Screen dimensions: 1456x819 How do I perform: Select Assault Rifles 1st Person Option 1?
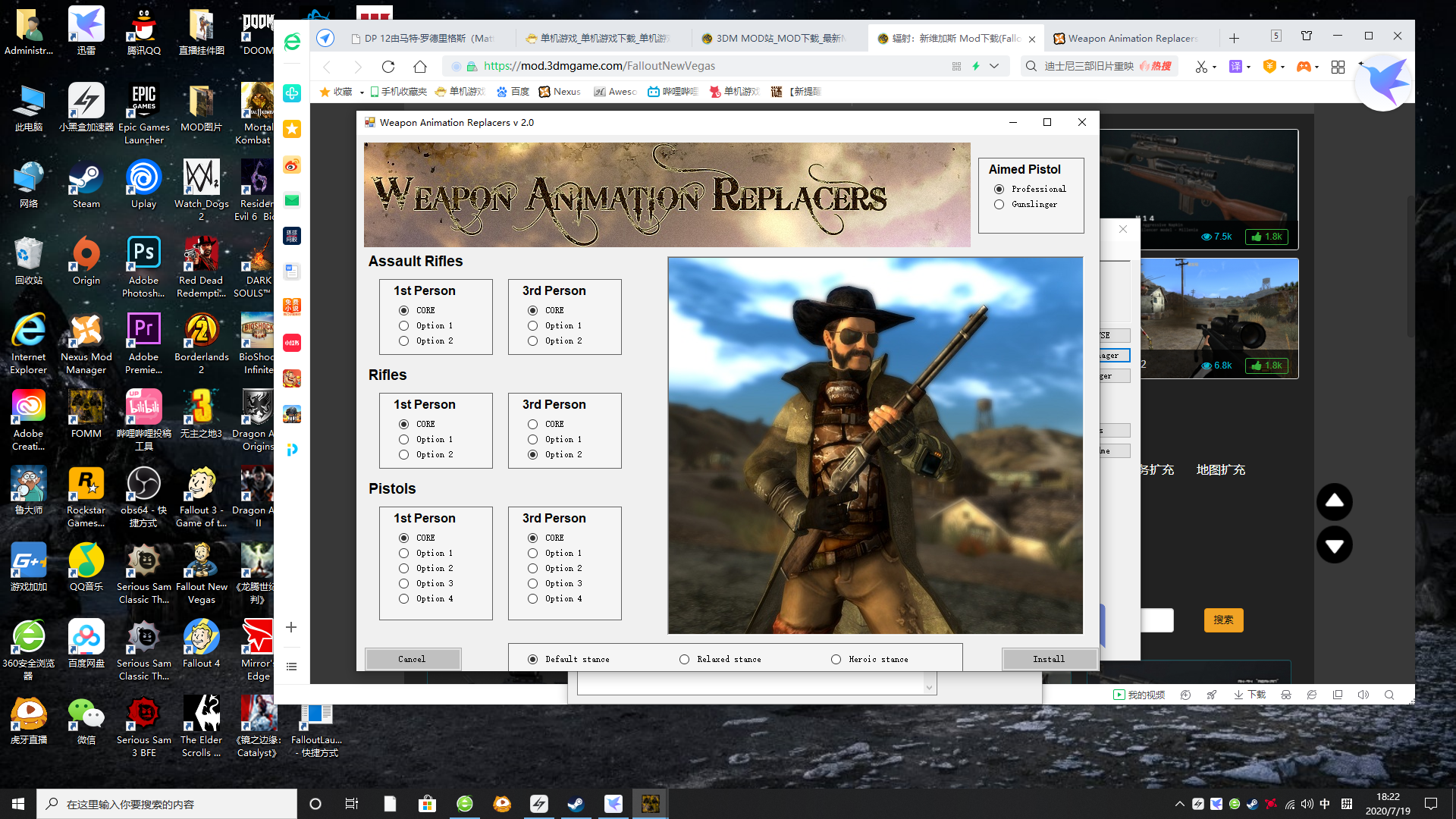point(403,326)
